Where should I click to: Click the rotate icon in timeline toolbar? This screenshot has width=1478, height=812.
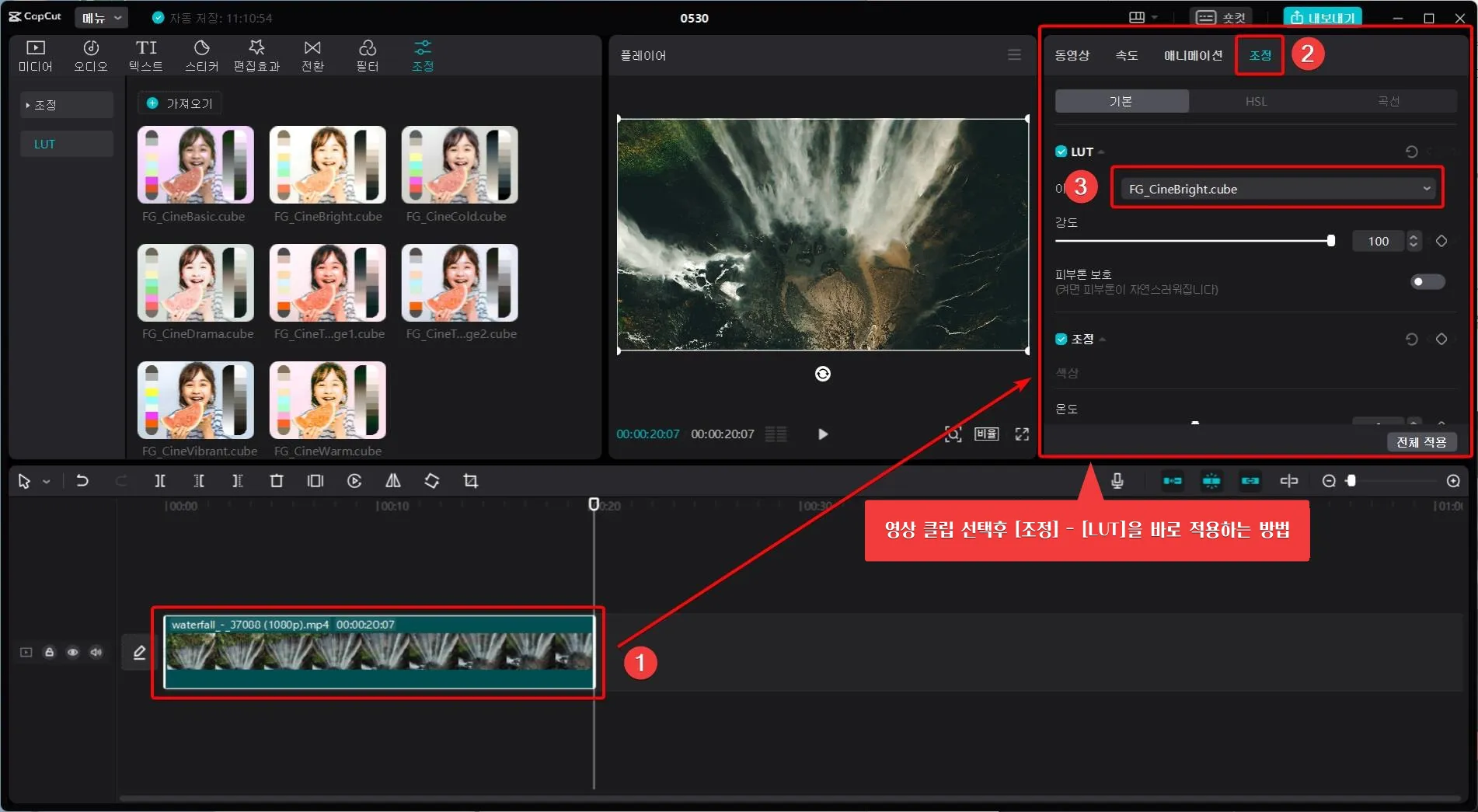click(432, 481)
